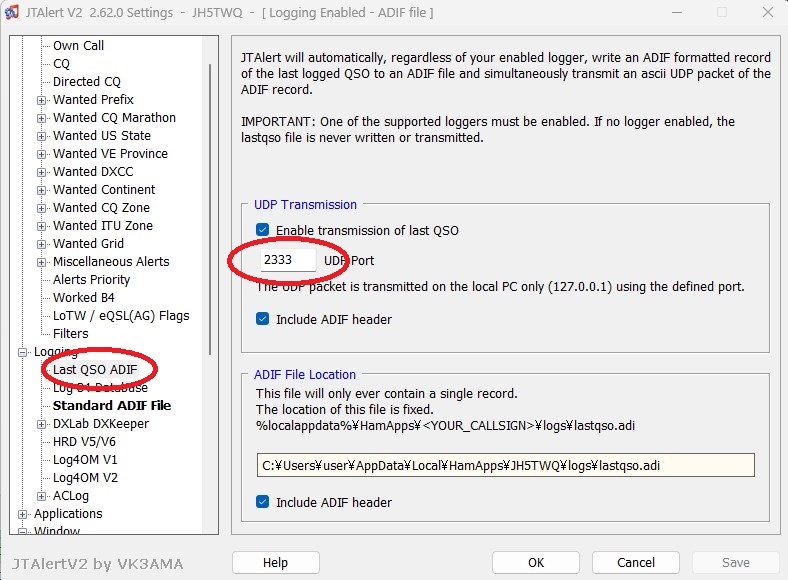Expand the Wanted Continent node
This screenshot has height=580, width=788.
coord(42,190)
